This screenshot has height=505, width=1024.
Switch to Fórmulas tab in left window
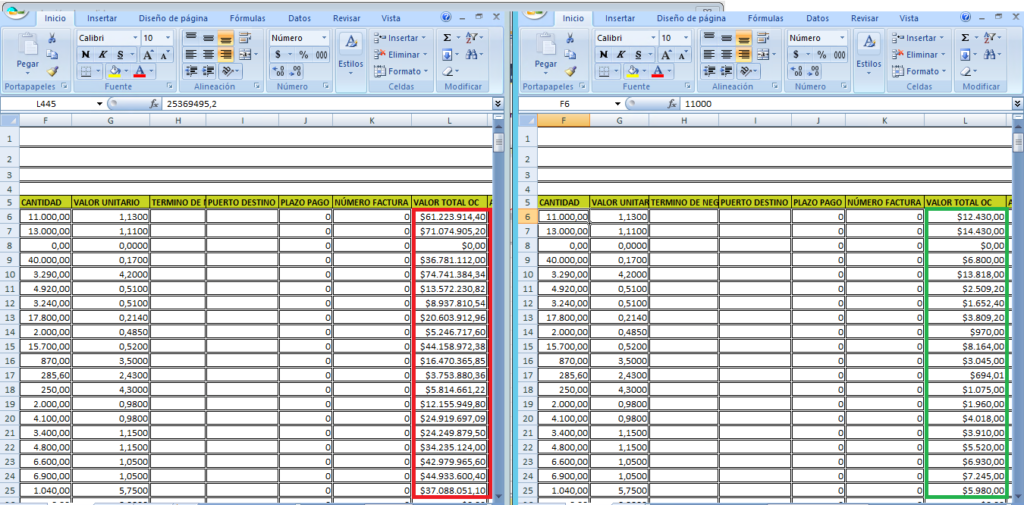point(247,18)
